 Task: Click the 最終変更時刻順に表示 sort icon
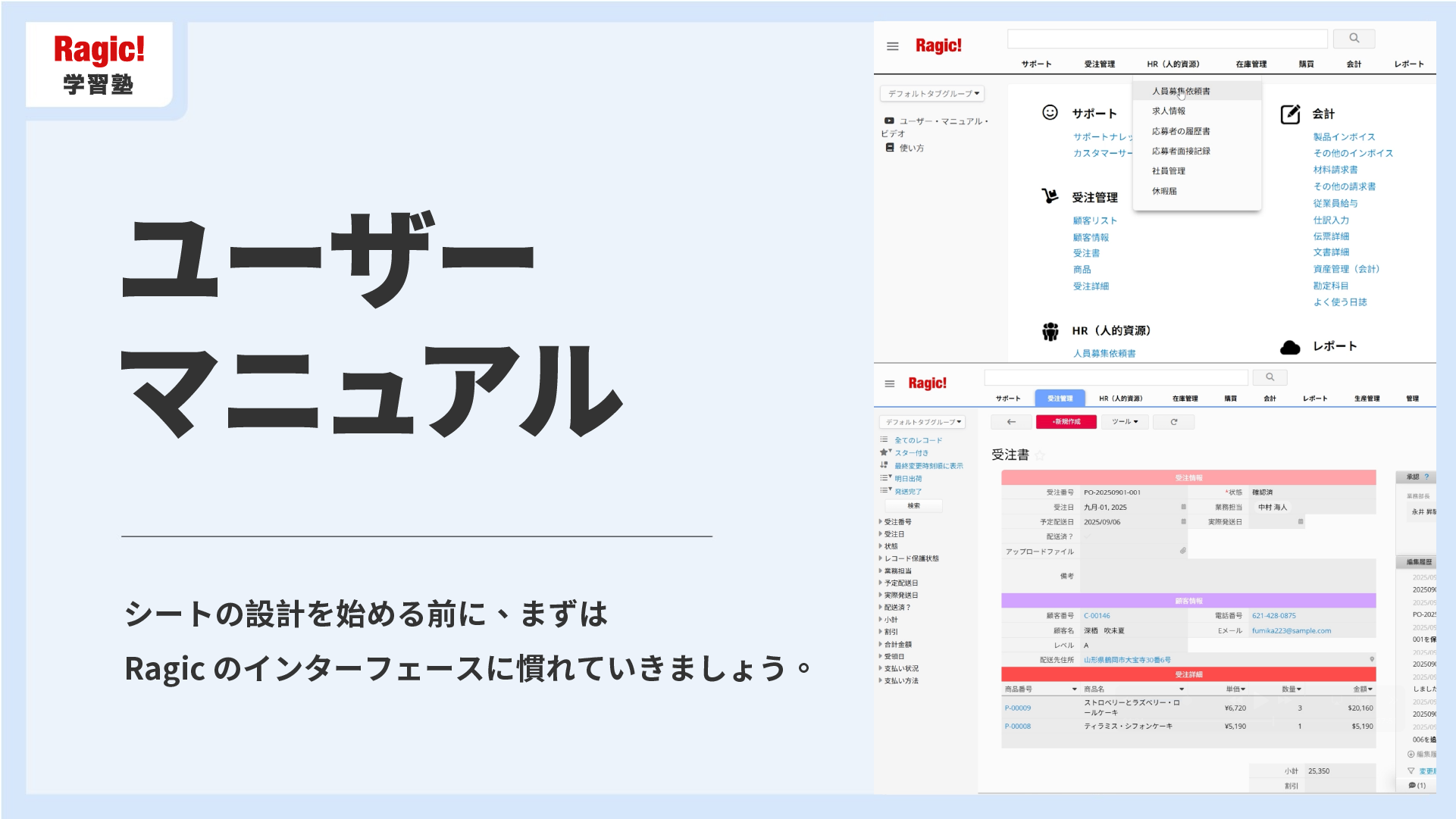(885, 466)
